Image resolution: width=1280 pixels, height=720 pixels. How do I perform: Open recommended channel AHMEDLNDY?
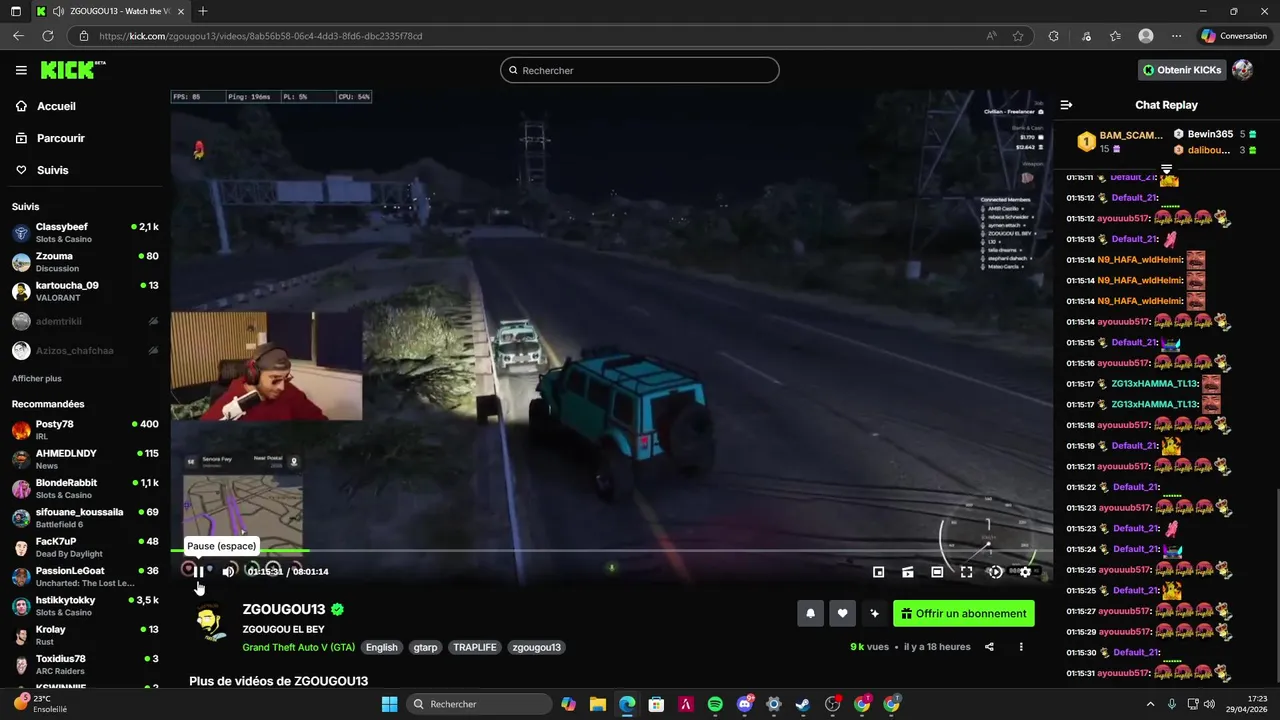[x=85, y=459]
